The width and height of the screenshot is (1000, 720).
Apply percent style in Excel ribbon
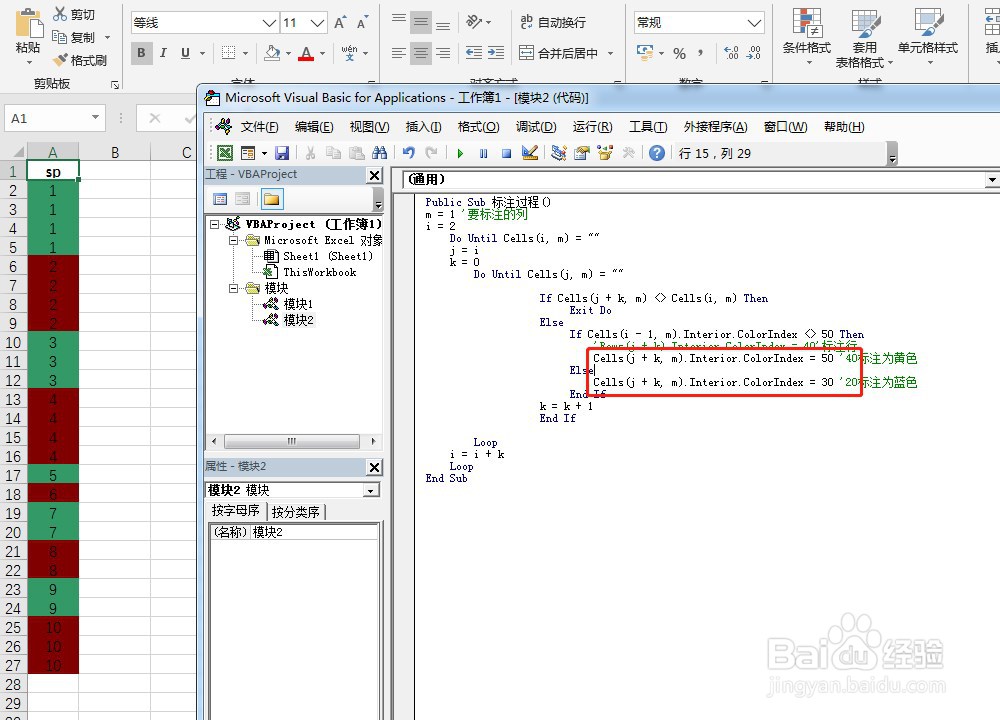click(680, 54)
